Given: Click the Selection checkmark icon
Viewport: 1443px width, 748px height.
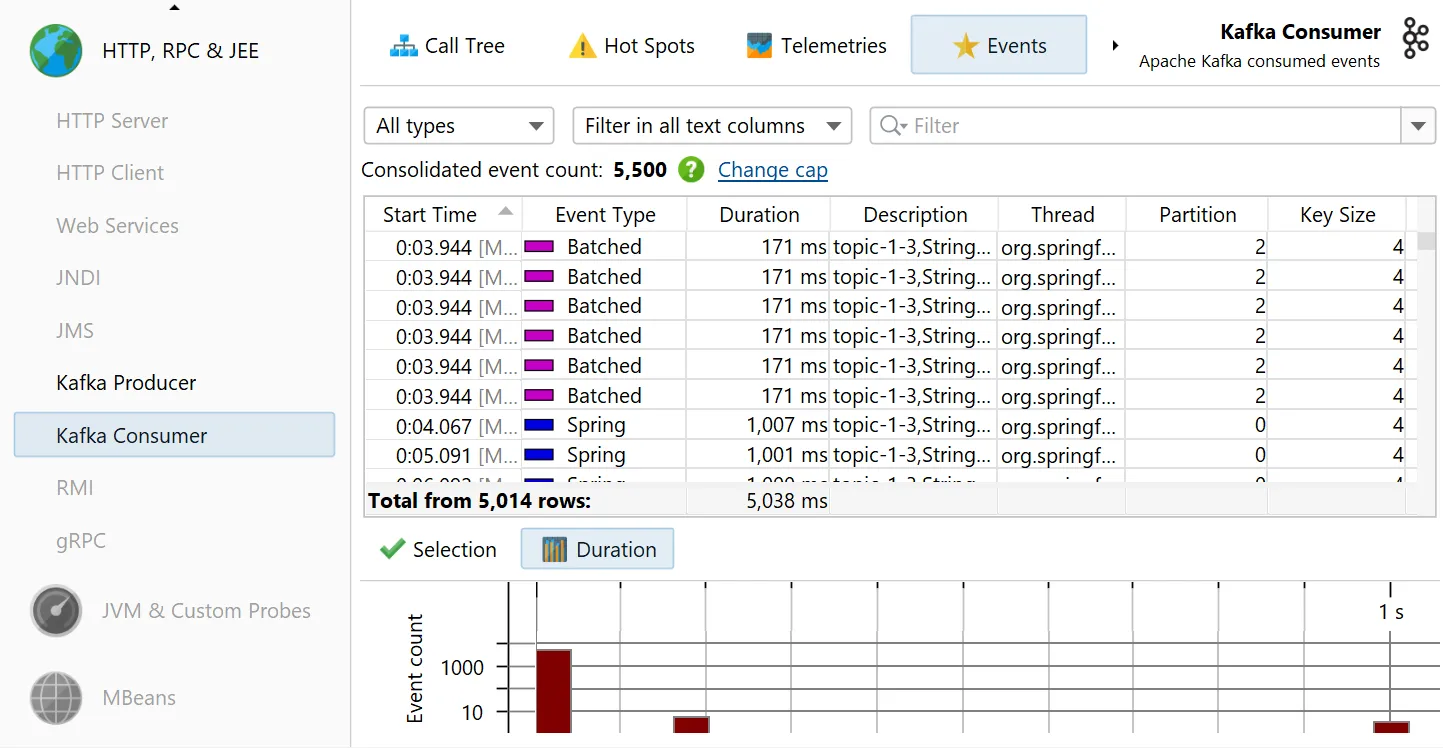Looking at the screenshot, I should [x=393, y=549].
